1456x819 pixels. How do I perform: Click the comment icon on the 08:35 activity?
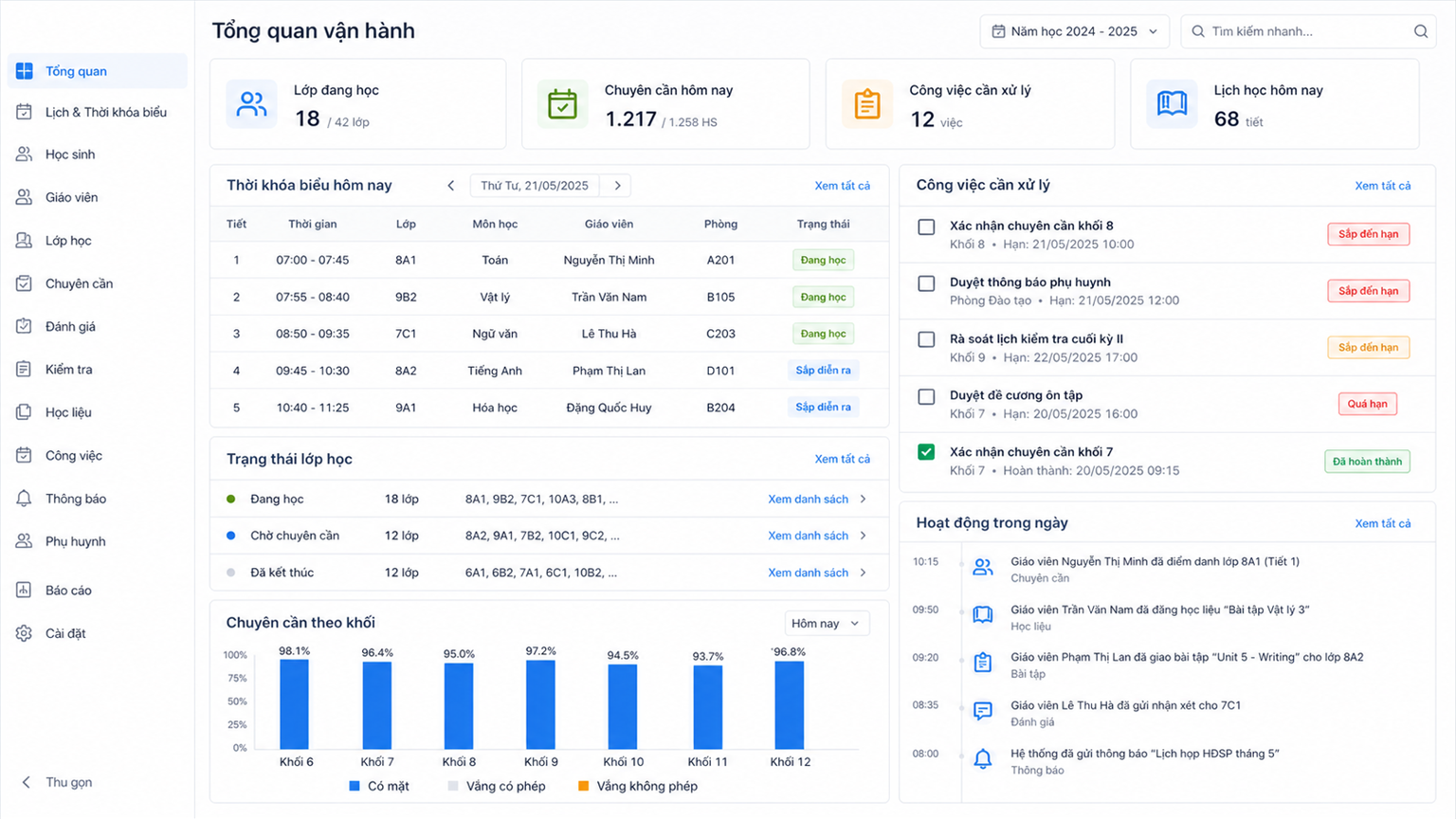click(983, 711)
